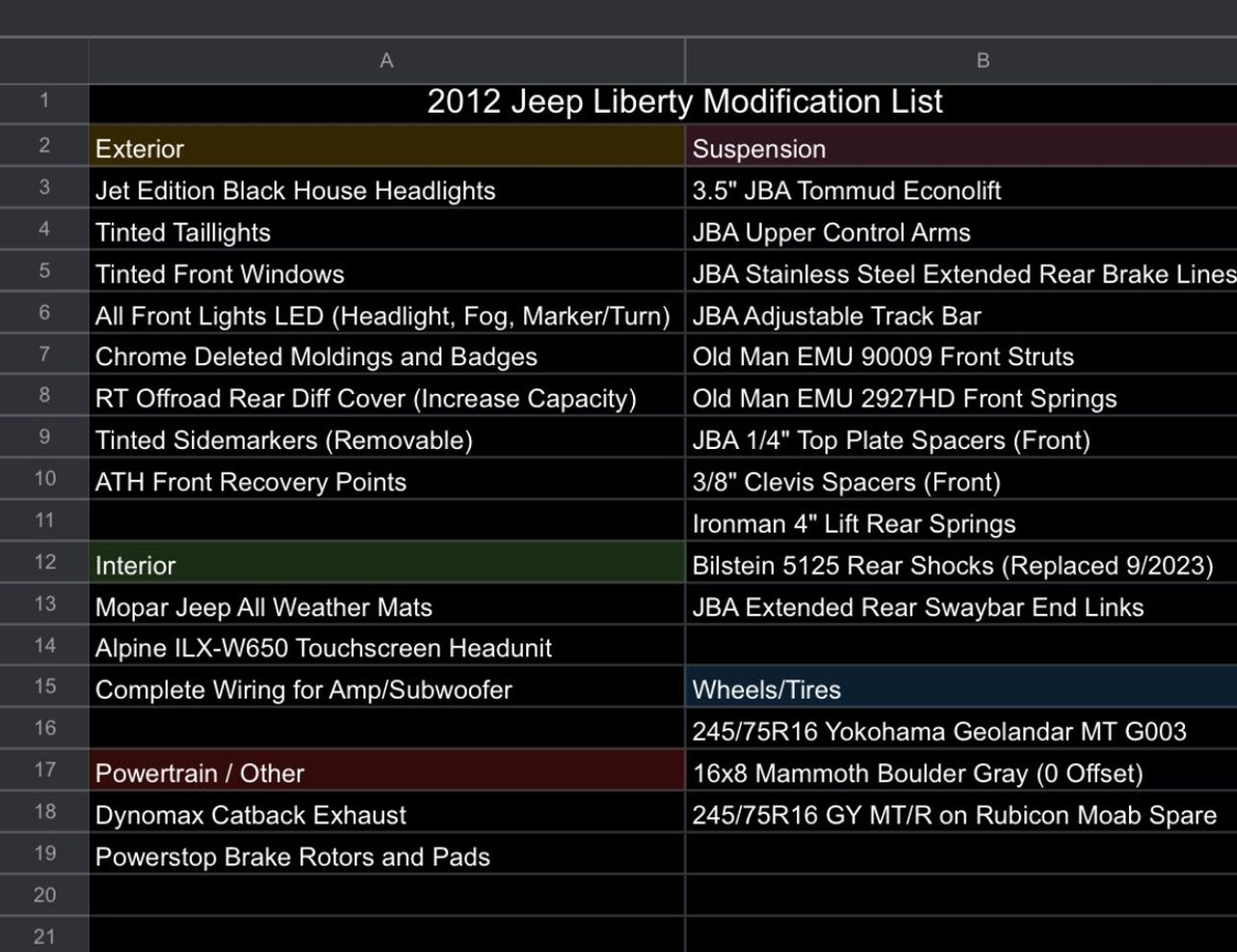
Task: Click the 'Powertrain / Other' header cell
Action: (385, 773)
